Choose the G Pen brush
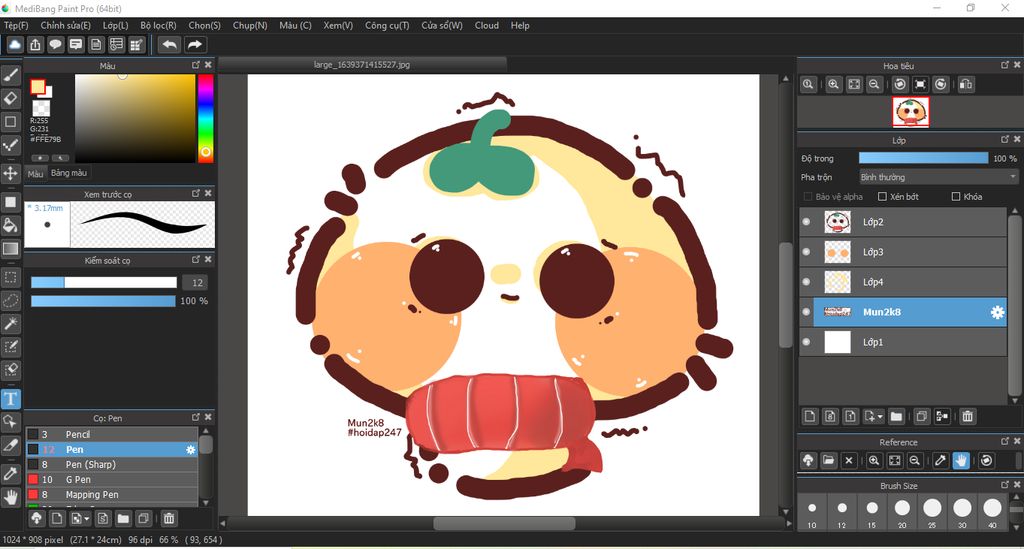The height and width of the screenshot is (549, 1024). tap(112, 479)
